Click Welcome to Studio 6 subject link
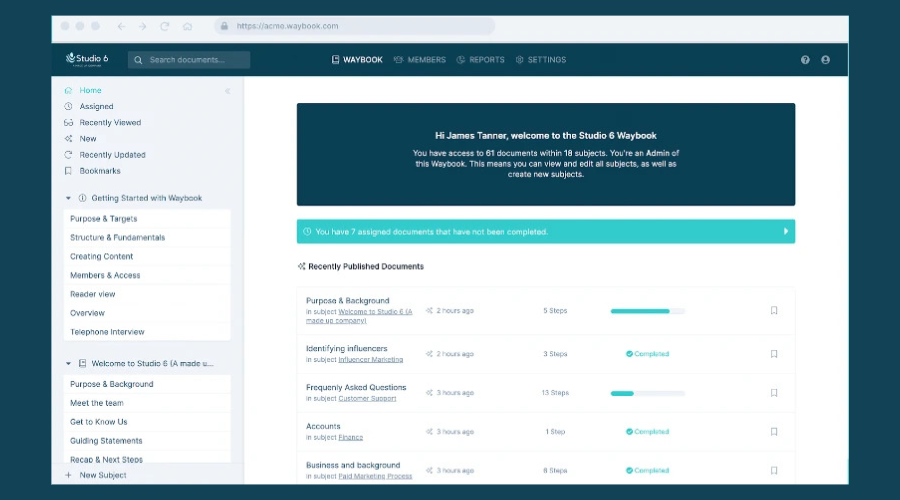Image resolution: width=900 pixels, height=500 pixels. 359,316
